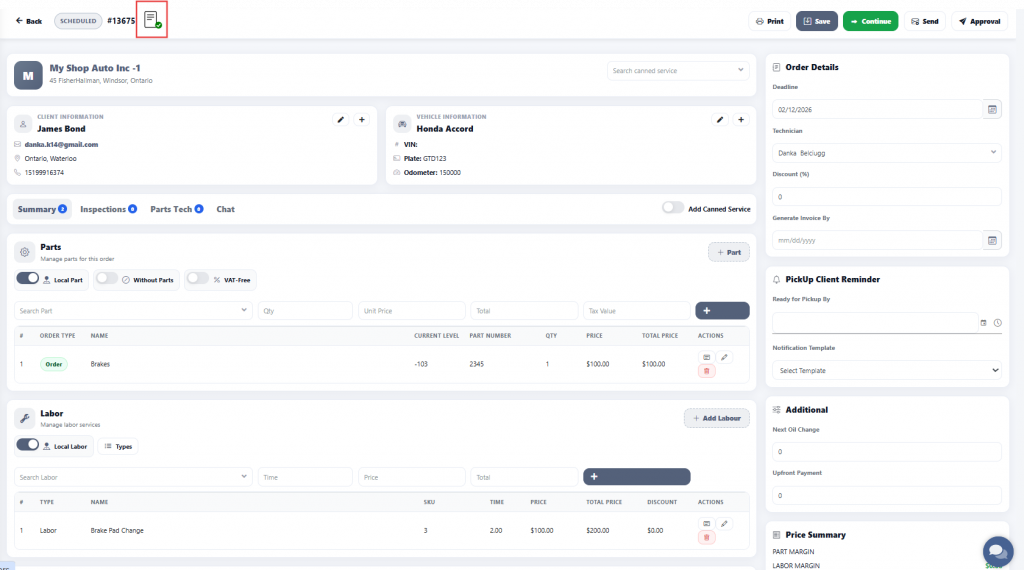Open the chat support bubble
The width and height of the screenshot is (1024, 570).
tap(997, 551)
